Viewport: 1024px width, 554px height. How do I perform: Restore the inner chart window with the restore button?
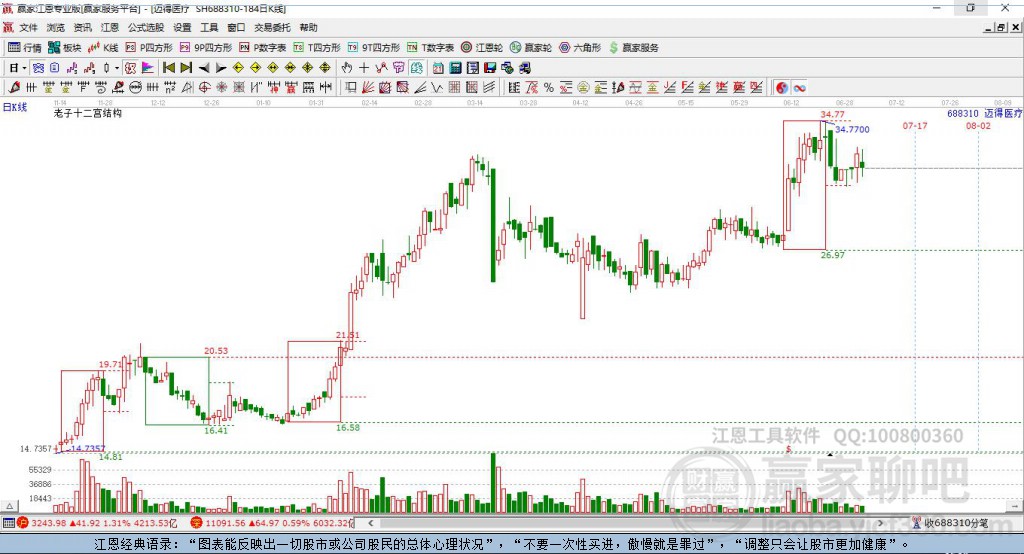coord(1001,27)
